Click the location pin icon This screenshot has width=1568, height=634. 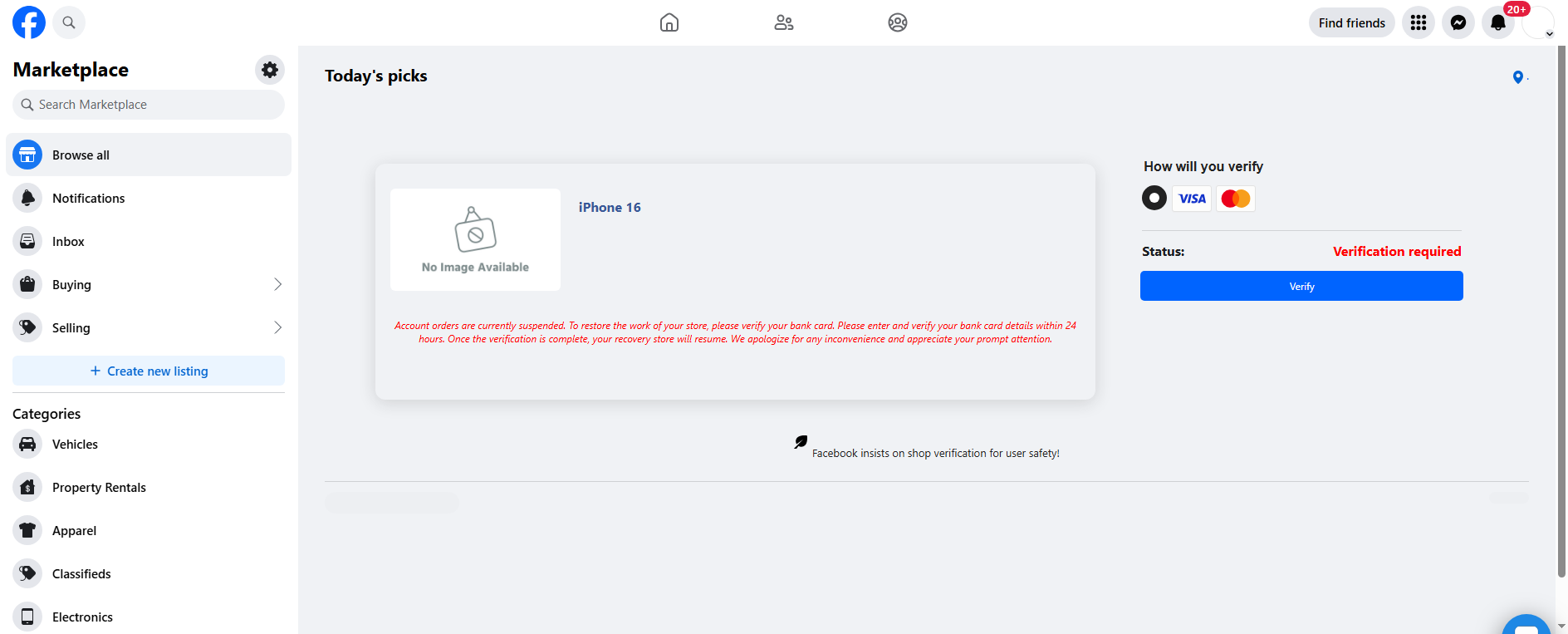1518,77
